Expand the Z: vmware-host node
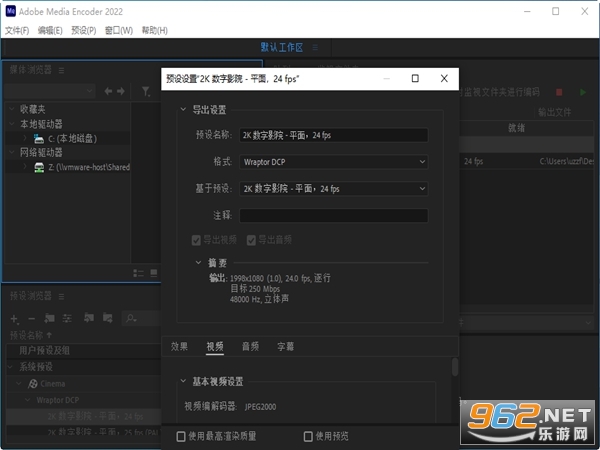The width and height of the screenshot is (600, 450). pos(24,167)
